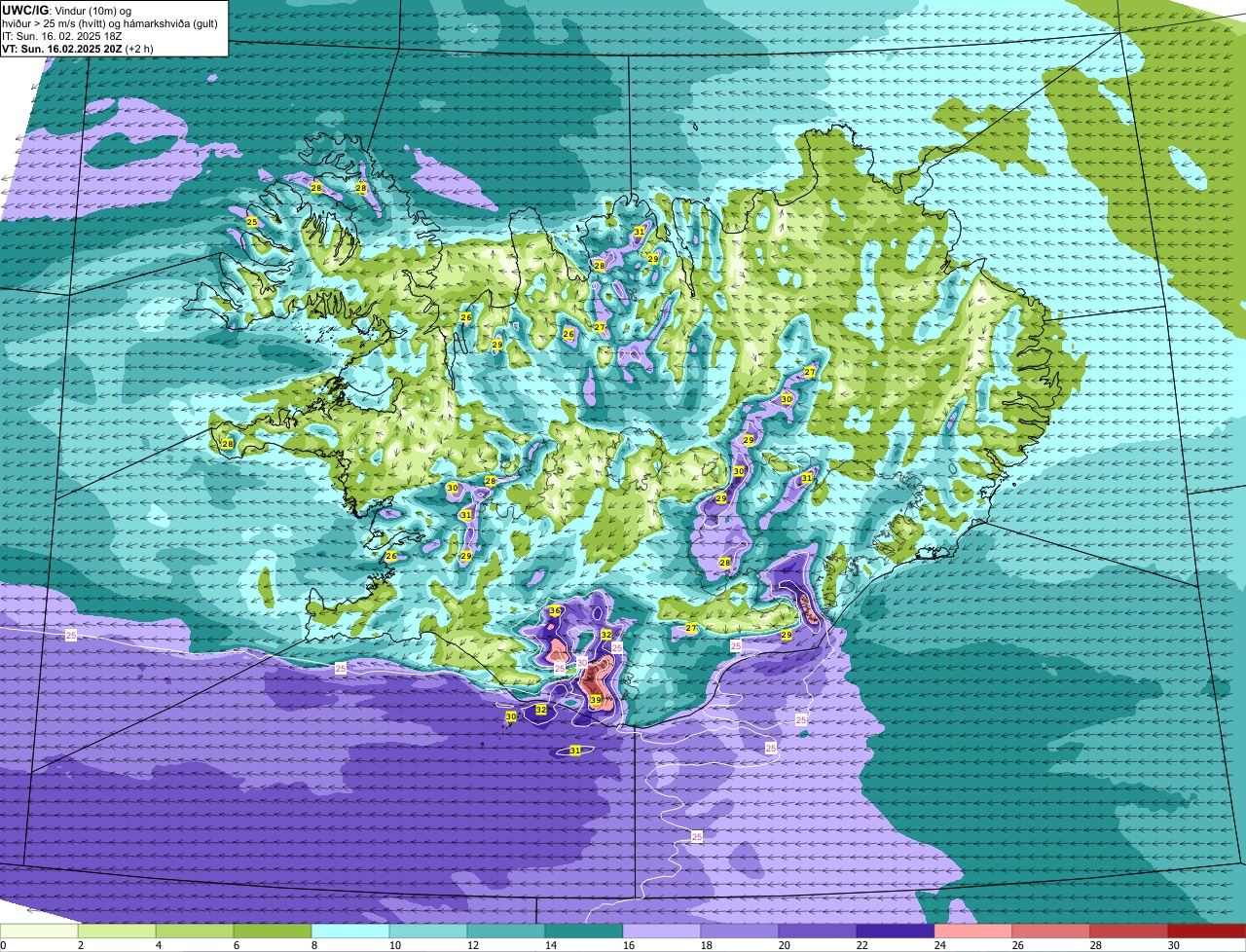Image resolution: width=1246 pixels, height=952 pixels.
Task: Click the legend tick label "24"
Action: coord(940,945)
